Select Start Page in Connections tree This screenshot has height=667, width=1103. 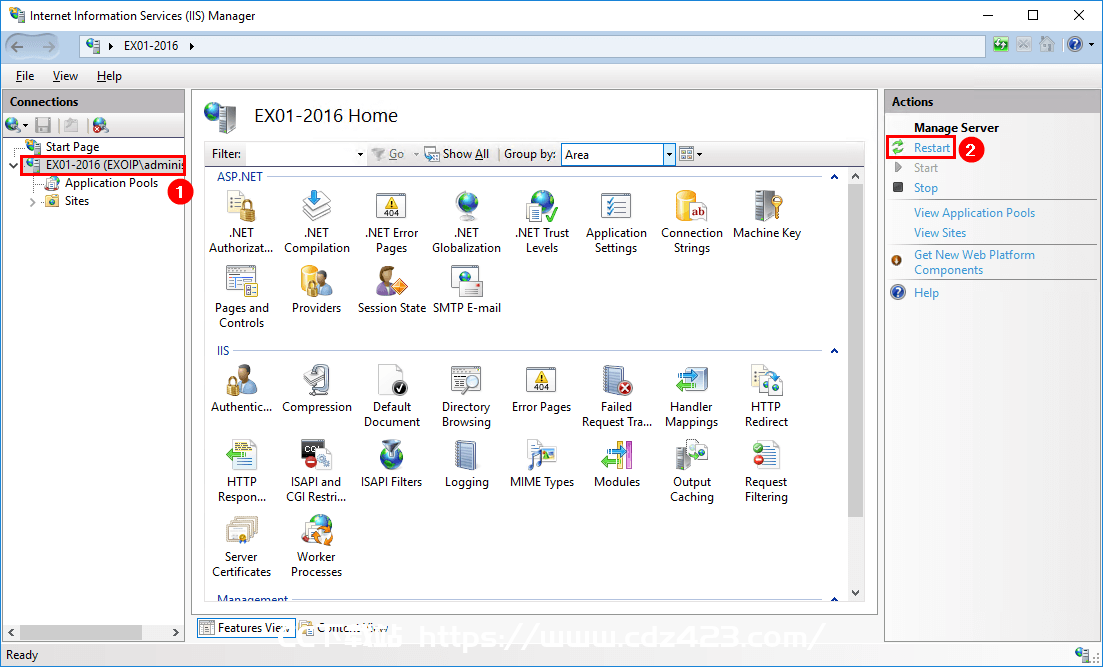coord(72,147)
